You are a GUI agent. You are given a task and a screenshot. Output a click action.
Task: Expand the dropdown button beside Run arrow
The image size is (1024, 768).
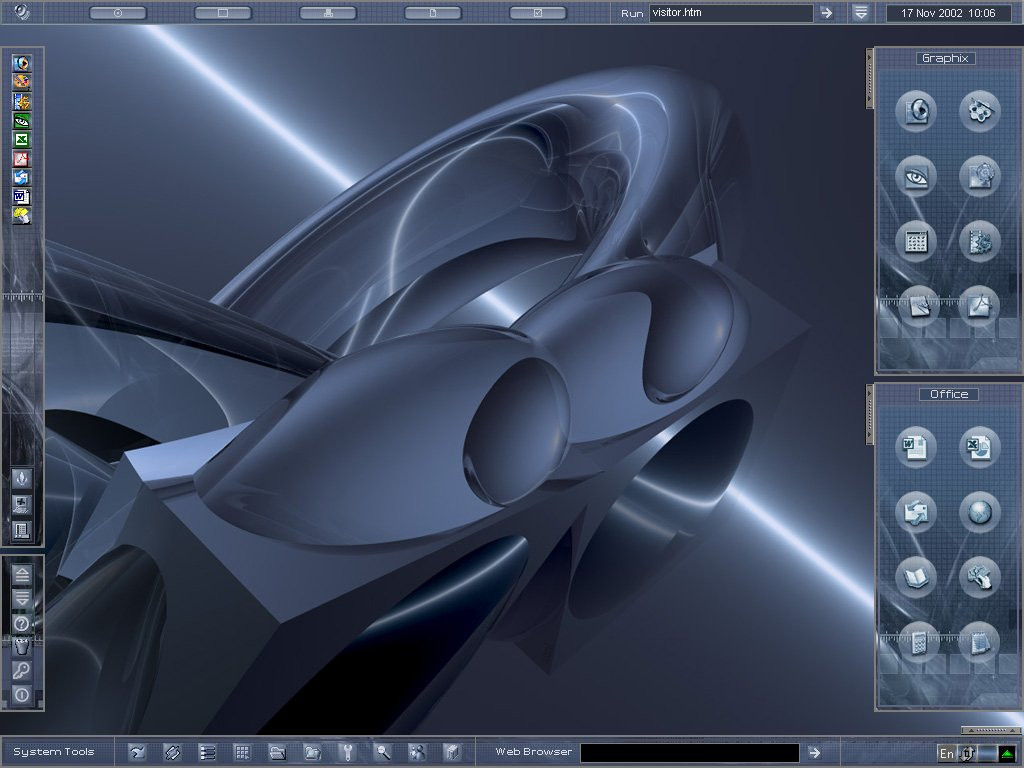click(x=861, y=12)
